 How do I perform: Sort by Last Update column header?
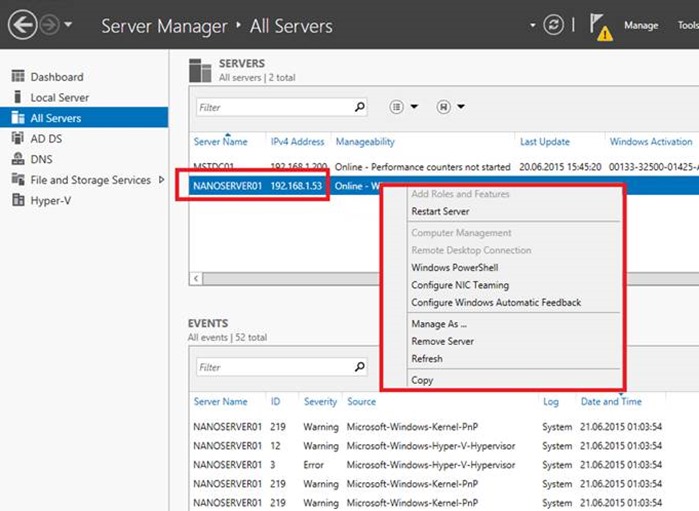[x=545, y=142]
